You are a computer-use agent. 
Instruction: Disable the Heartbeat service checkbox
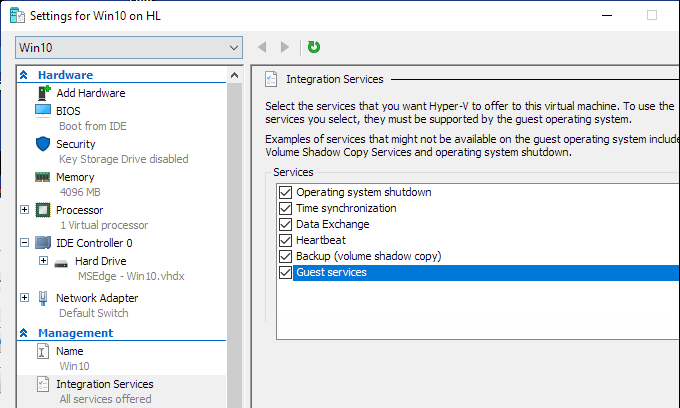click(285, 240)
